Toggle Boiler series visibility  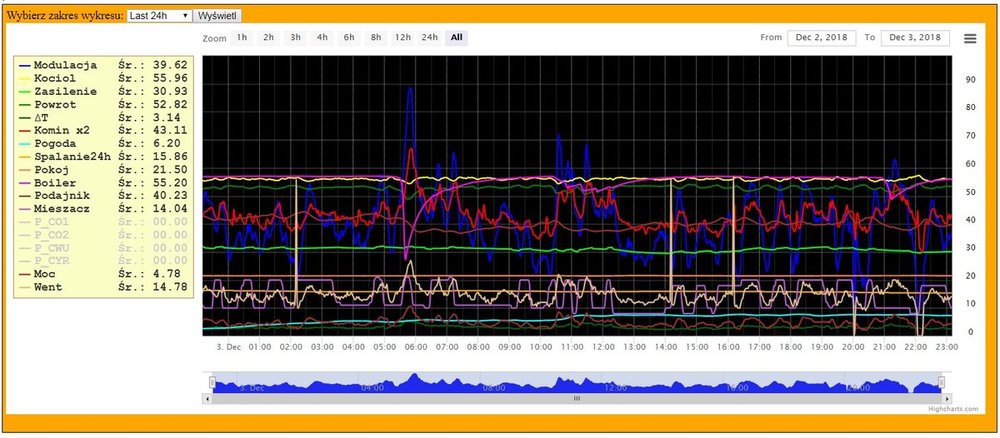point(54,182)
